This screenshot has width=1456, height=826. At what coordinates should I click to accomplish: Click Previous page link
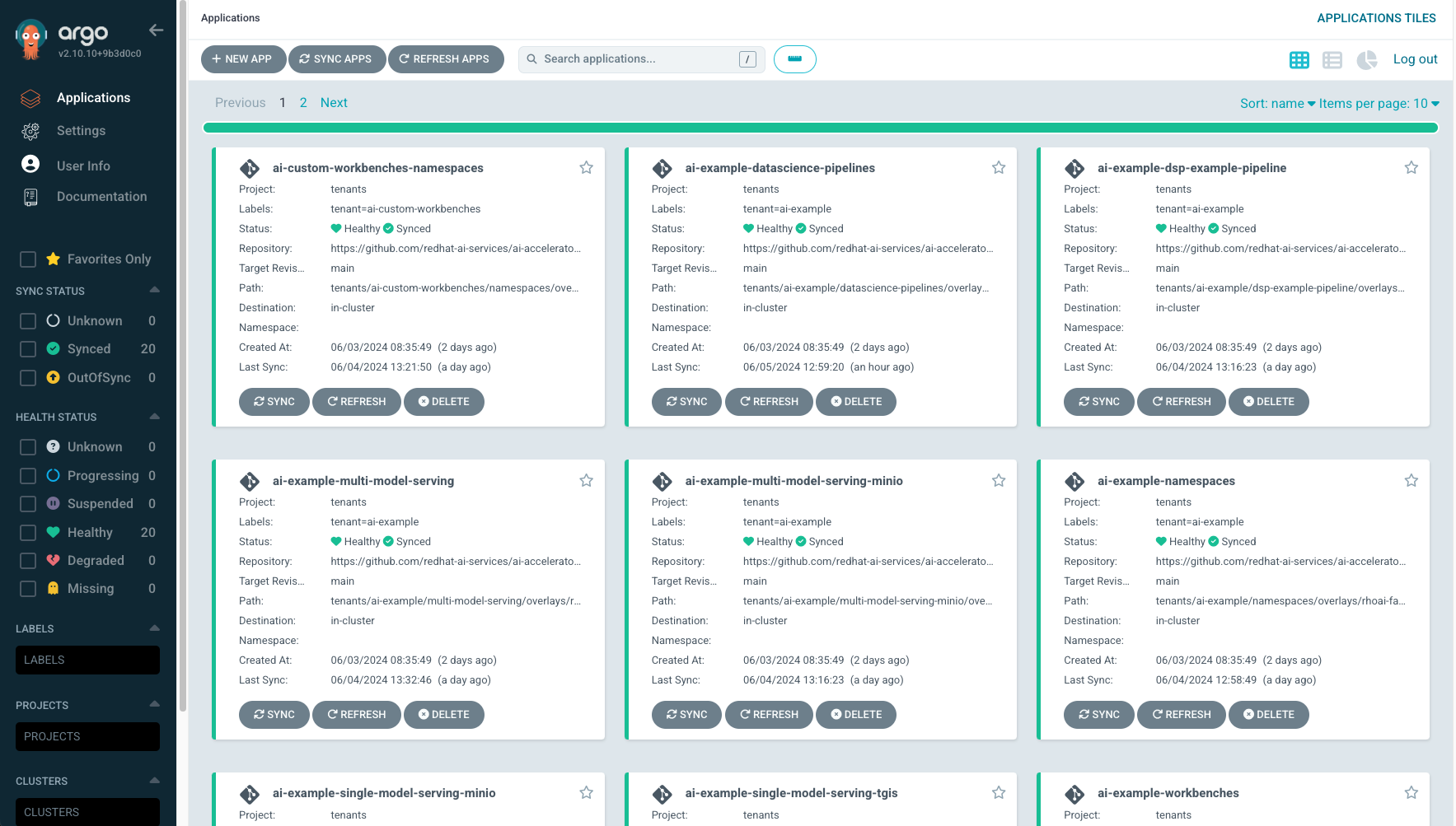pyautogui.click(x=241, y=103)
